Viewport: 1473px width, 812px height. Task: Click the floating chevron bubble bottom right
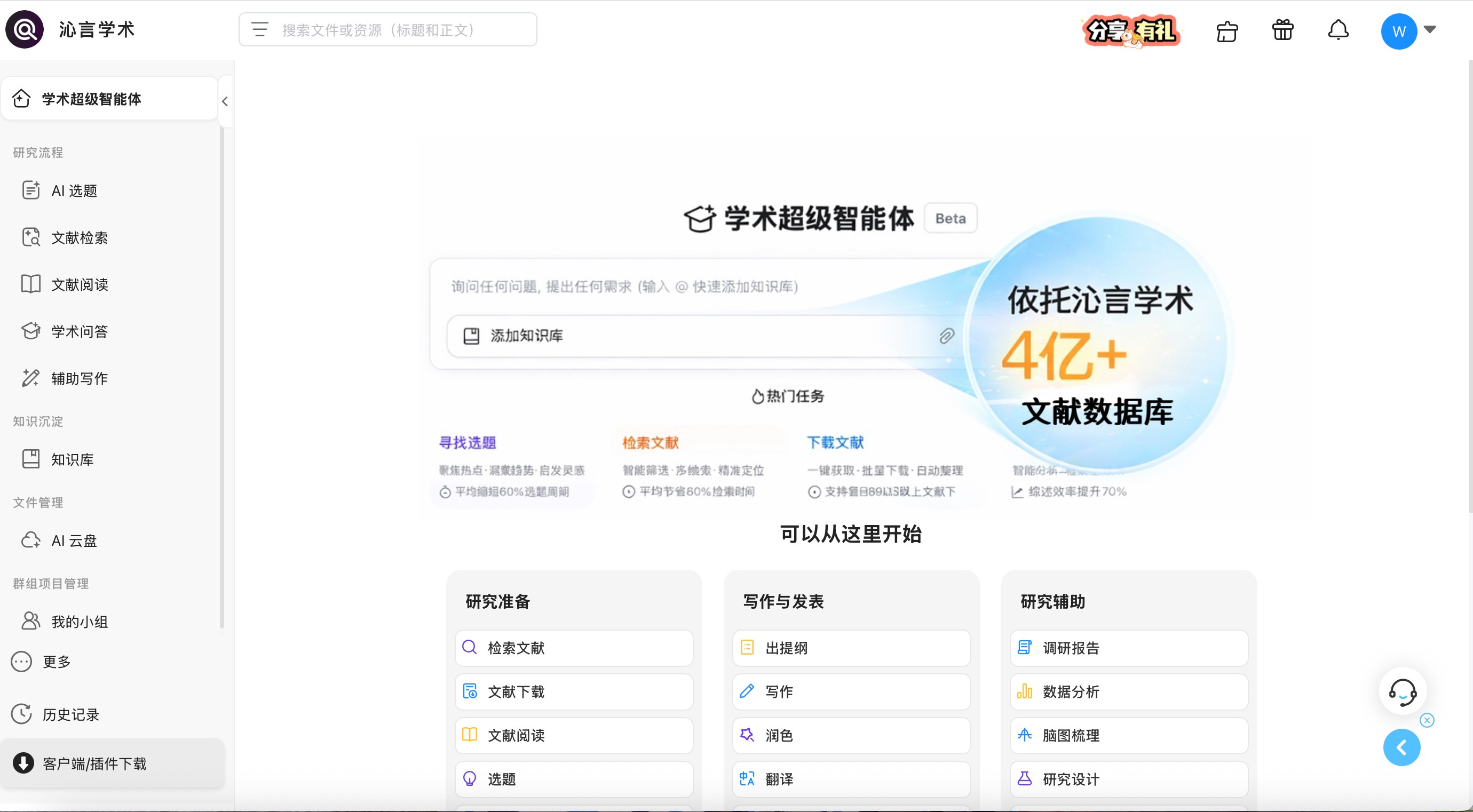1401,747
